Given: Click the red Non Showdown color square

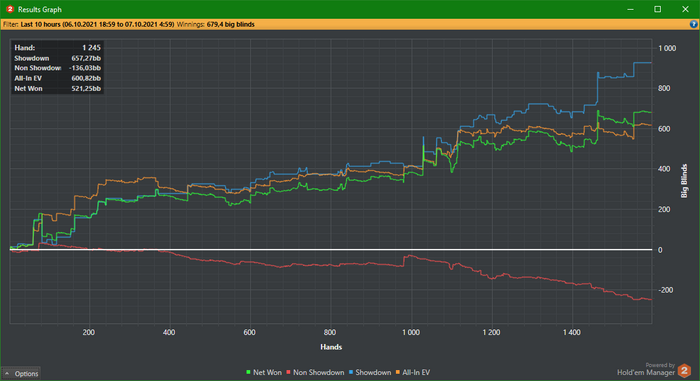Looking at the screenshot, I should 288,372.
